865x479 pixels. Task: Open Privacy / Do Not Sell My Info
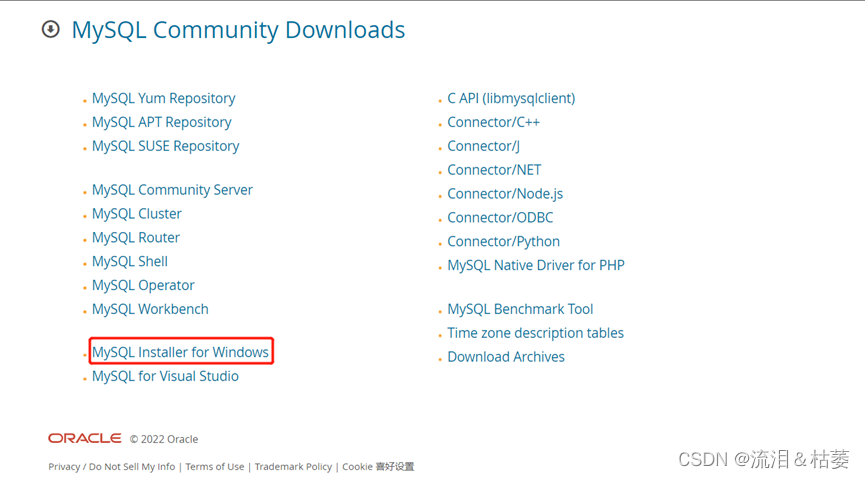point(111,466)
